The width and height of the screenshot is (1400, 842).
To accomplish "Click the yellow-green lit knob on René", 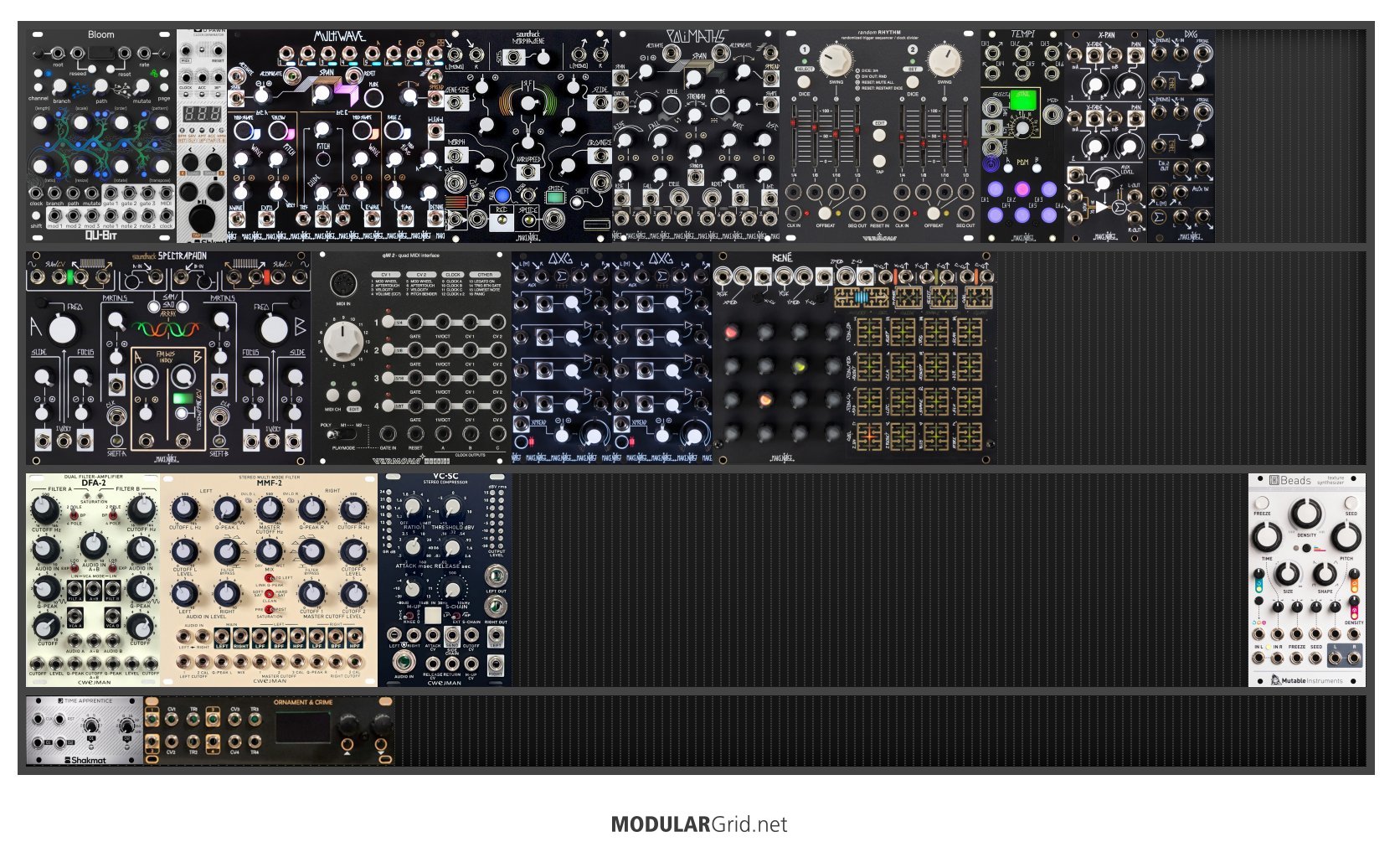I will click(800, 366).
